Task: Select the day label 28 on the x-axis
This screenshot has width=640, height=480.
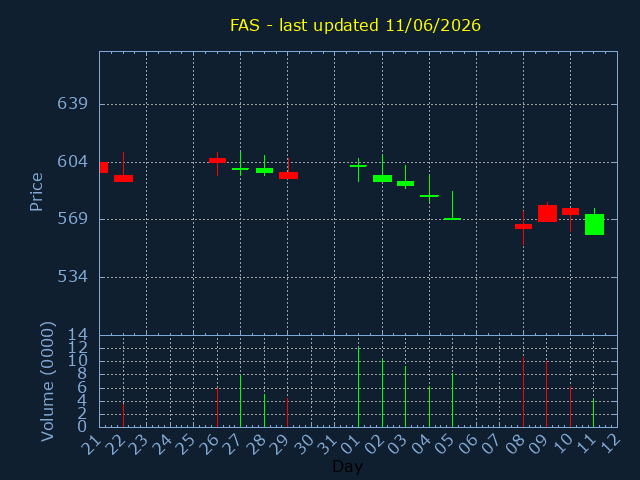Action: point(256,444)
